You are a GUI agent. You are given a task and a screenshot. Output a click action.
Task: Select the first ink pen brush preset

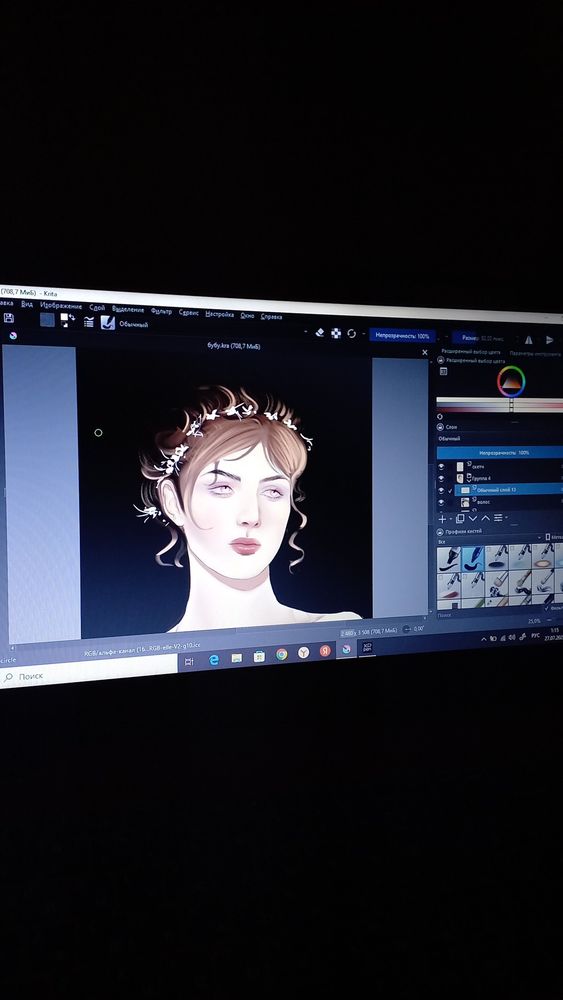click(449, 558)
